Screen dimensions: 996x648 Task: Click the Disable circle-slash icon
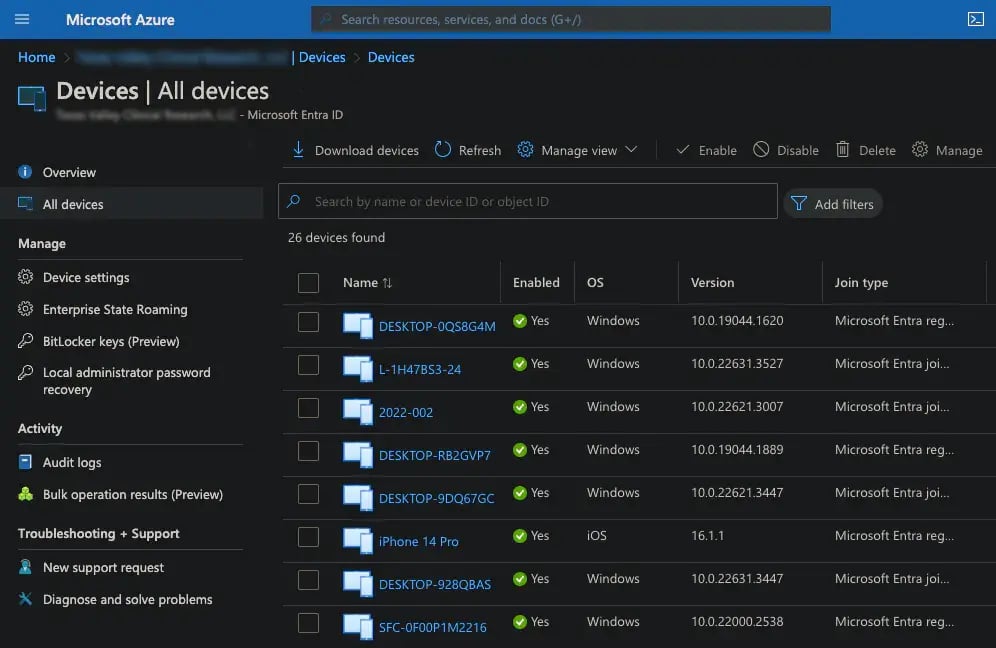[761, 150]
